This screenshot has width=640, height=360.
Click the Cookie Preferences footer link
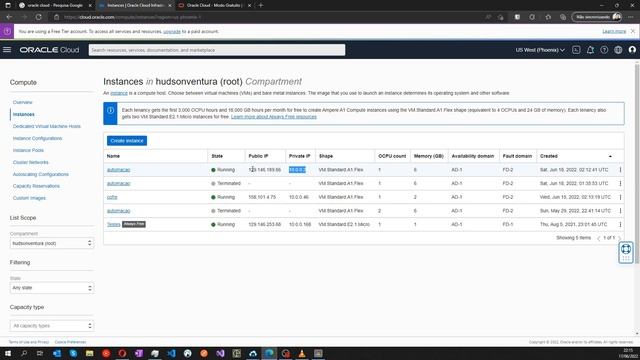(x=70, y=342)
